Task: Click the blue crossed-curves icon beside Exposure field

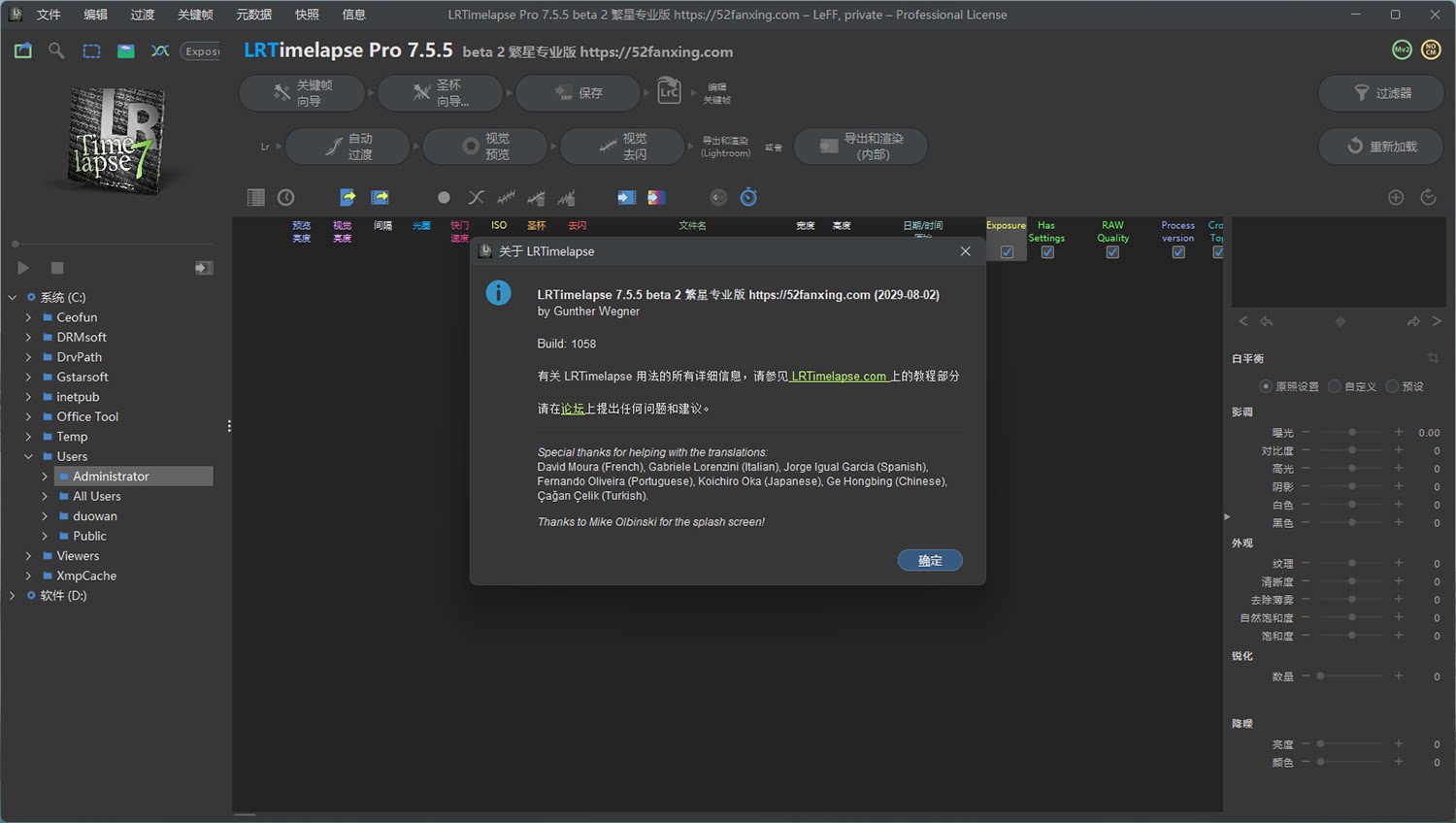Action: click(160, 50)
